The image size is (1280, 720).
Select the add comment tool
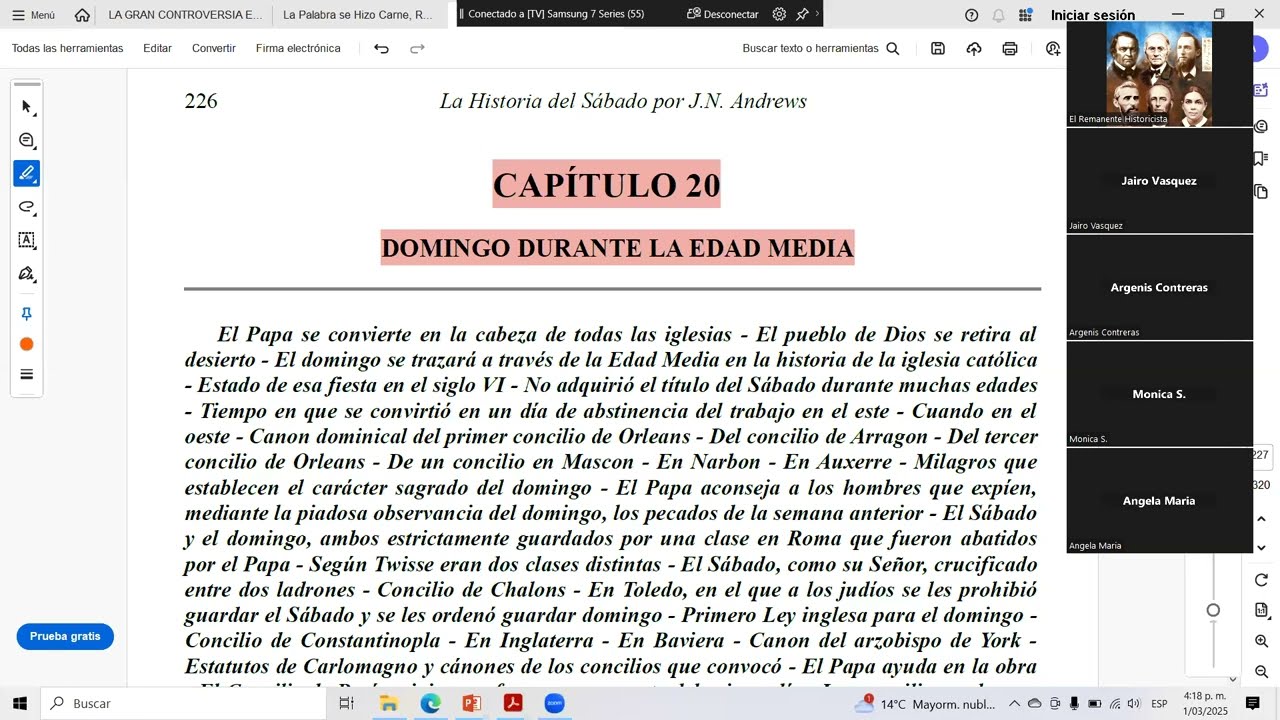(x=27, y=140)
